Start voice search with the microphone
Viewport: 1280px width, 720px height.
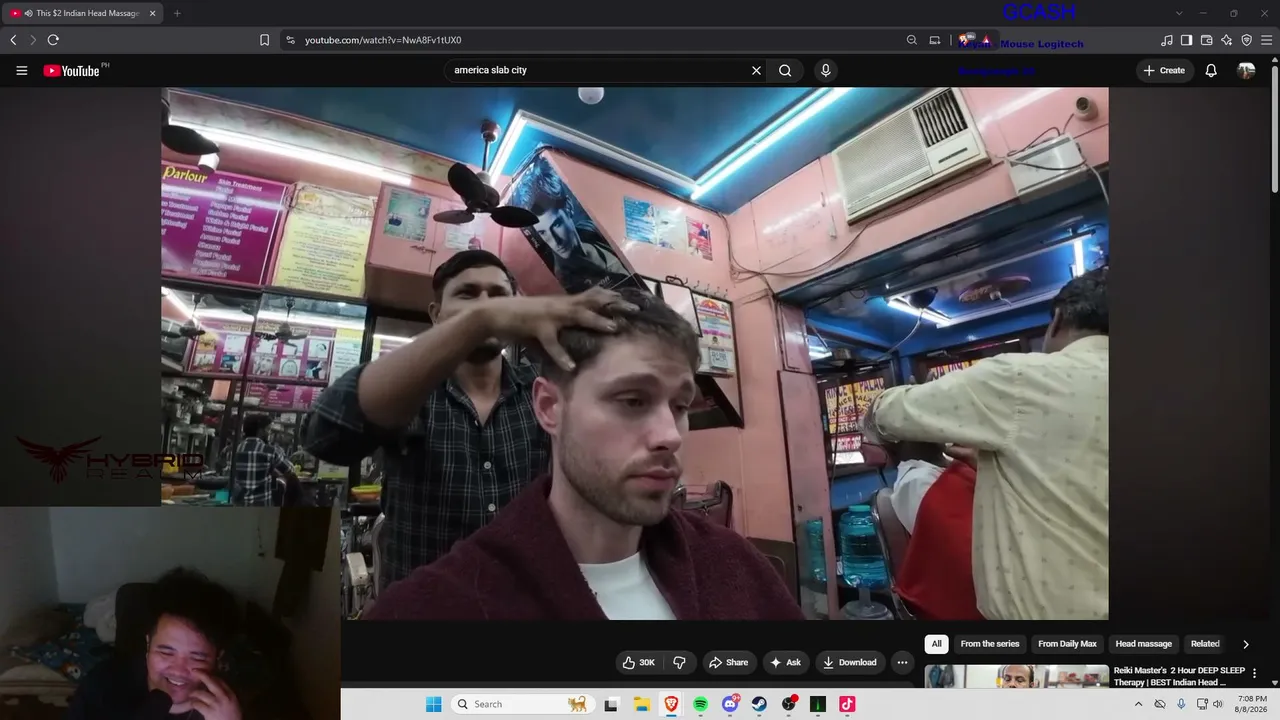pyautogui.click(x=825, y=71)
